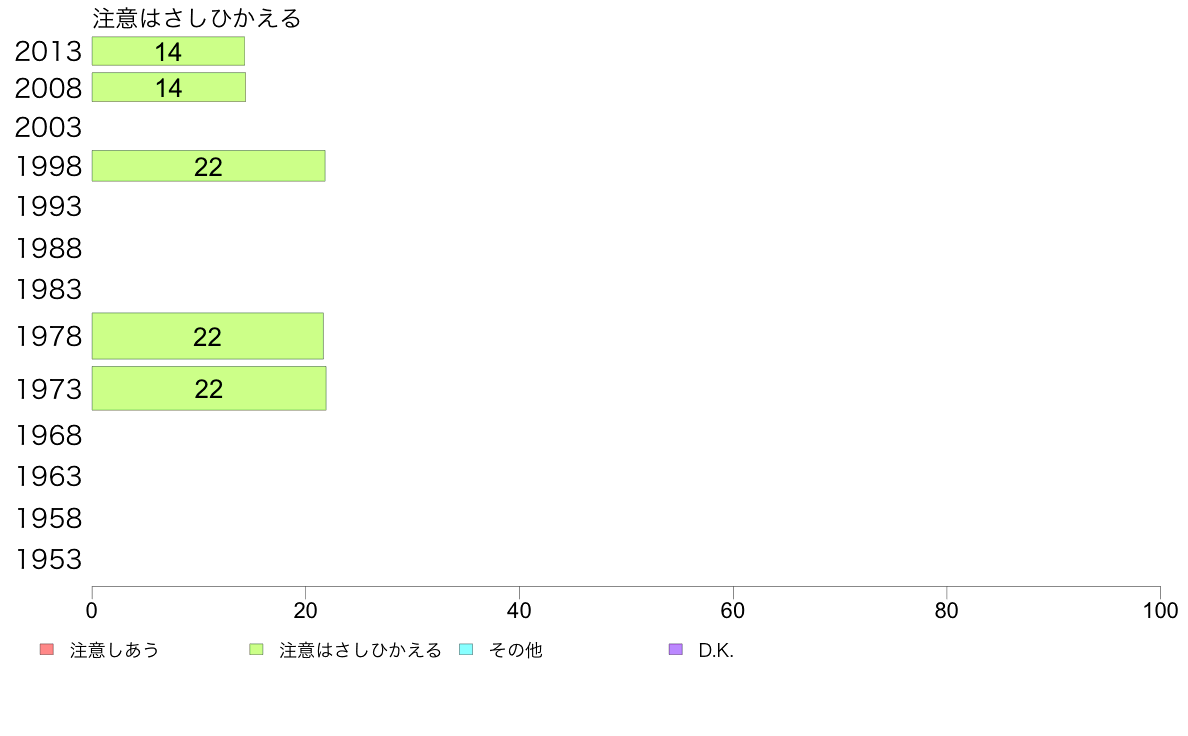The height and width of the screenshot is (736, 1188).
Task: Select the 2013 bar showing 14
Action: coord(168,52)
